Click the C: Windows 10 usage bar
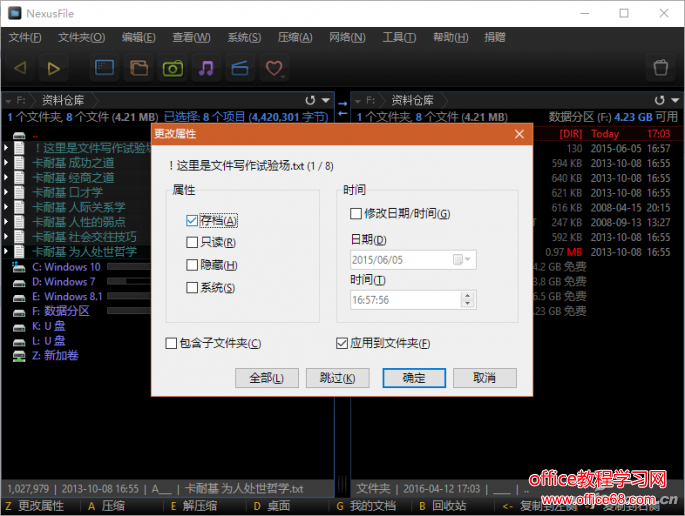The width and height of the screenshot is (685, 516). [x=128, y=267]
